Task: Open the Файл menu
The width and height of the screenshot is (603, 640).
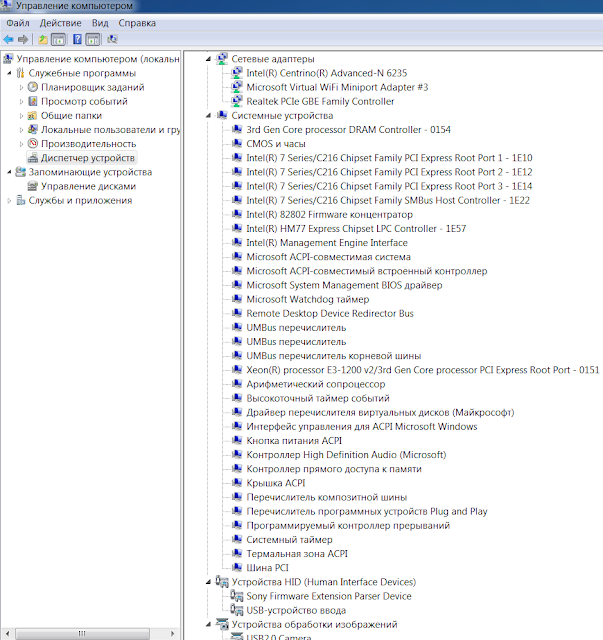Action: point(18,23)
